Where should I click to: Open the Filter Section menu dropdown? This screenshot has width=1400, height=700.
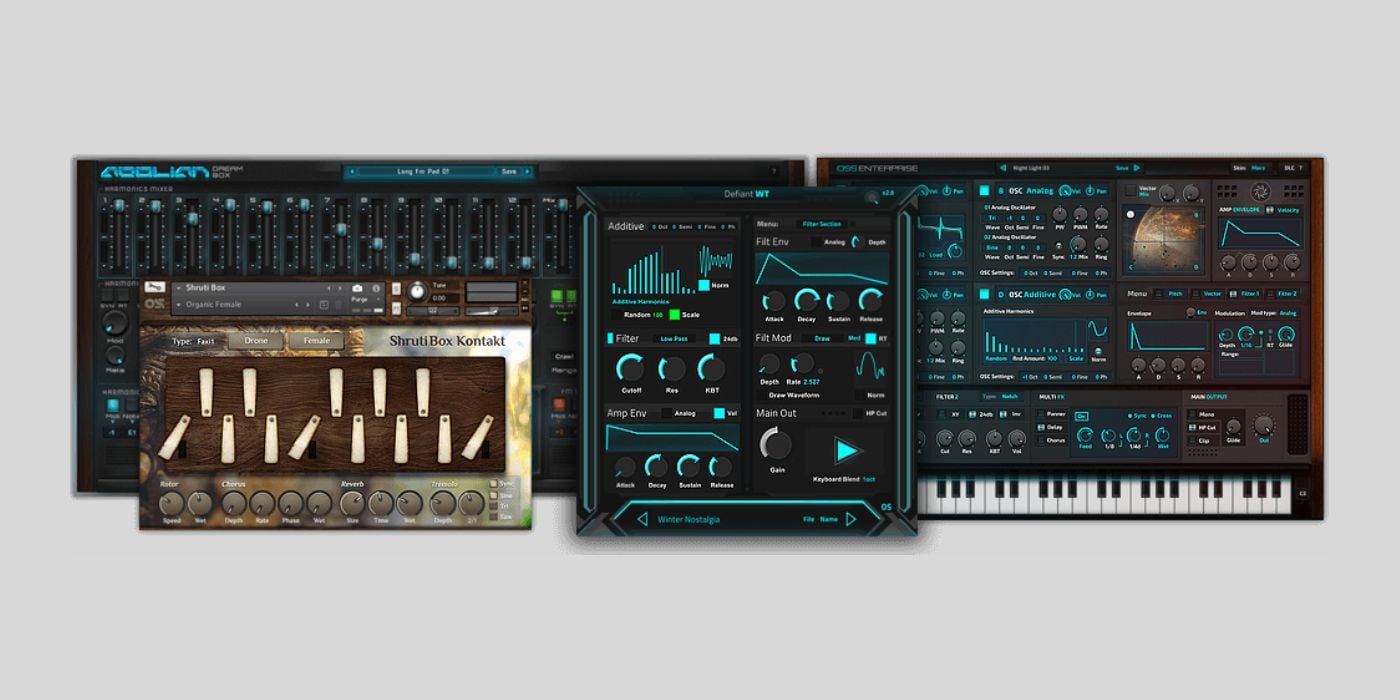click(822, 224)
